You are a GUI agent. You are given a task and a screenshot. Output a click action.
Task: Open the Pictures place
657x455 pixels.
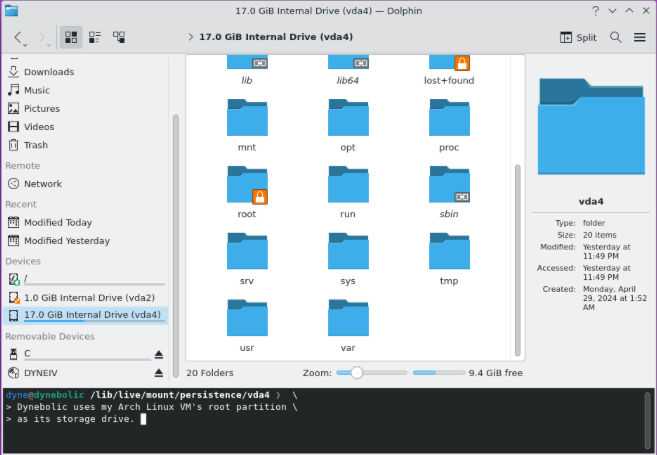tap(86, 109)
